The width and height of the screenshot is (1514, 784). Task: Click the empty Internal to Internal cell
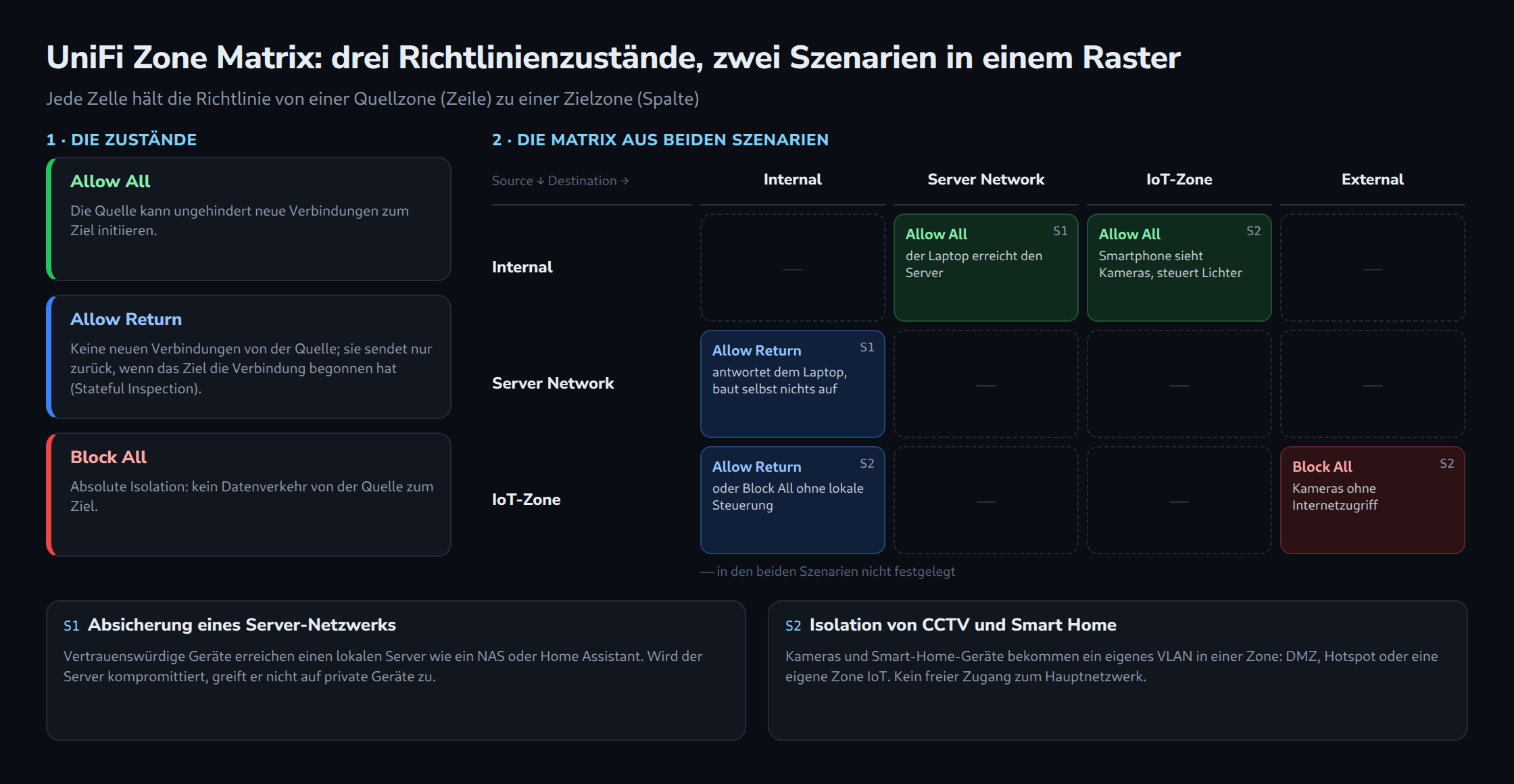(792, 268)
